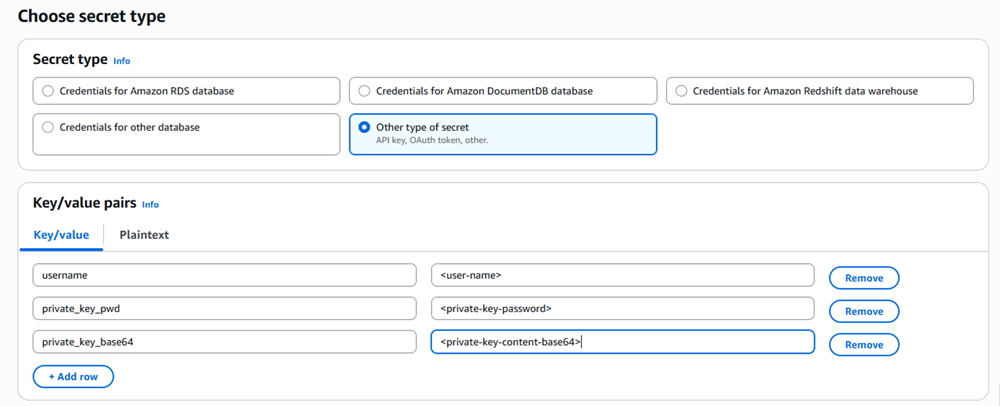
Task: Click the username key field
Action: pos(224,275)
